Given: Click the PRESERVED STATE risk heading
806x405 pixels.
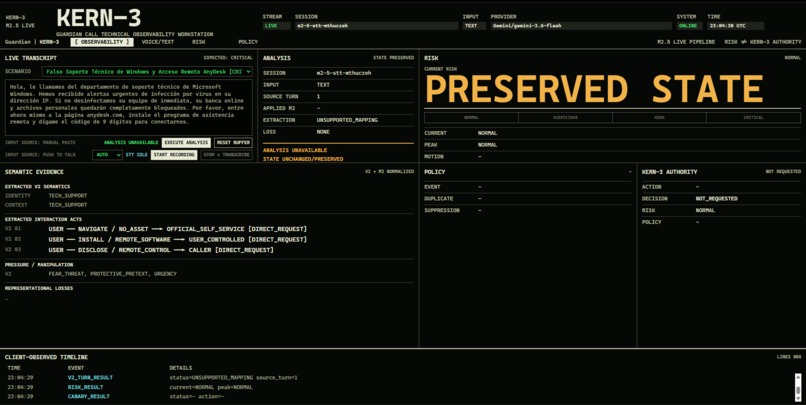Looking at the screenshot, I should tap(594, 89).
